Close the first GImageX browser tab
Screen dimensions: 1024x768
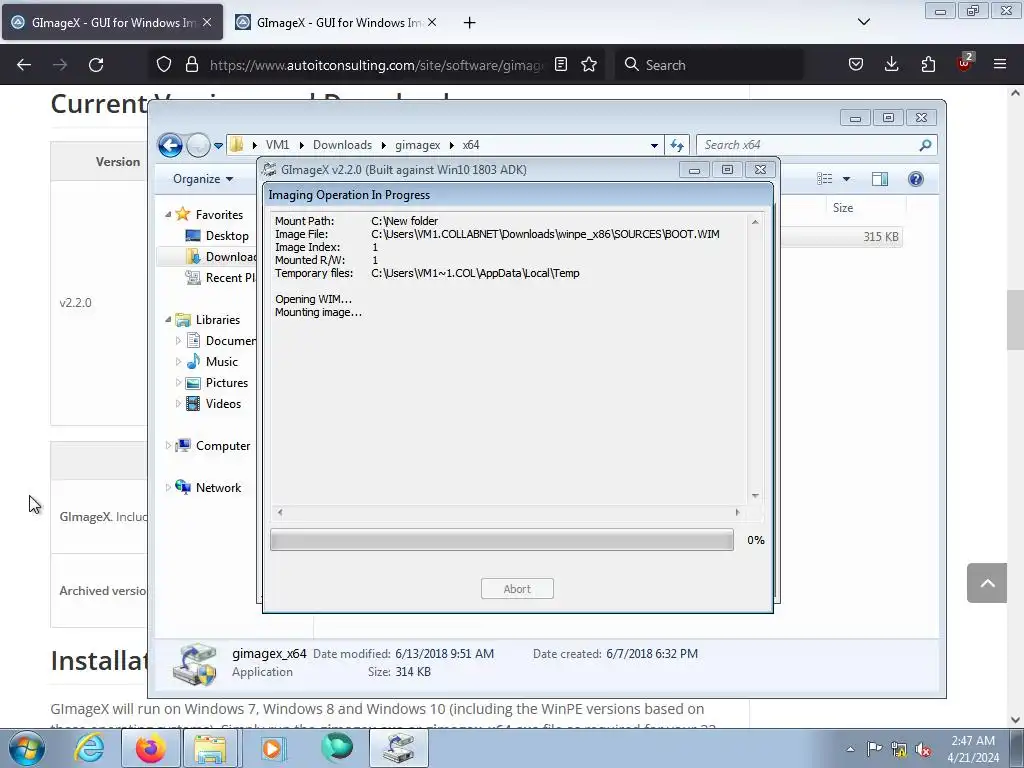(207, 22)
